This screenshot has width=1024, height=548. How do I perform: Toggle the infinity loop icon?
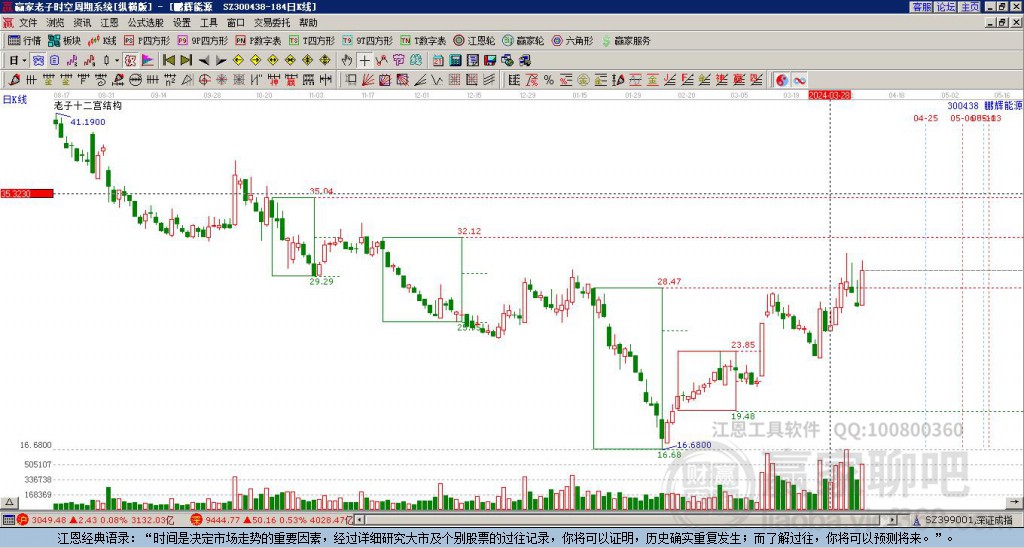point(799,80)
